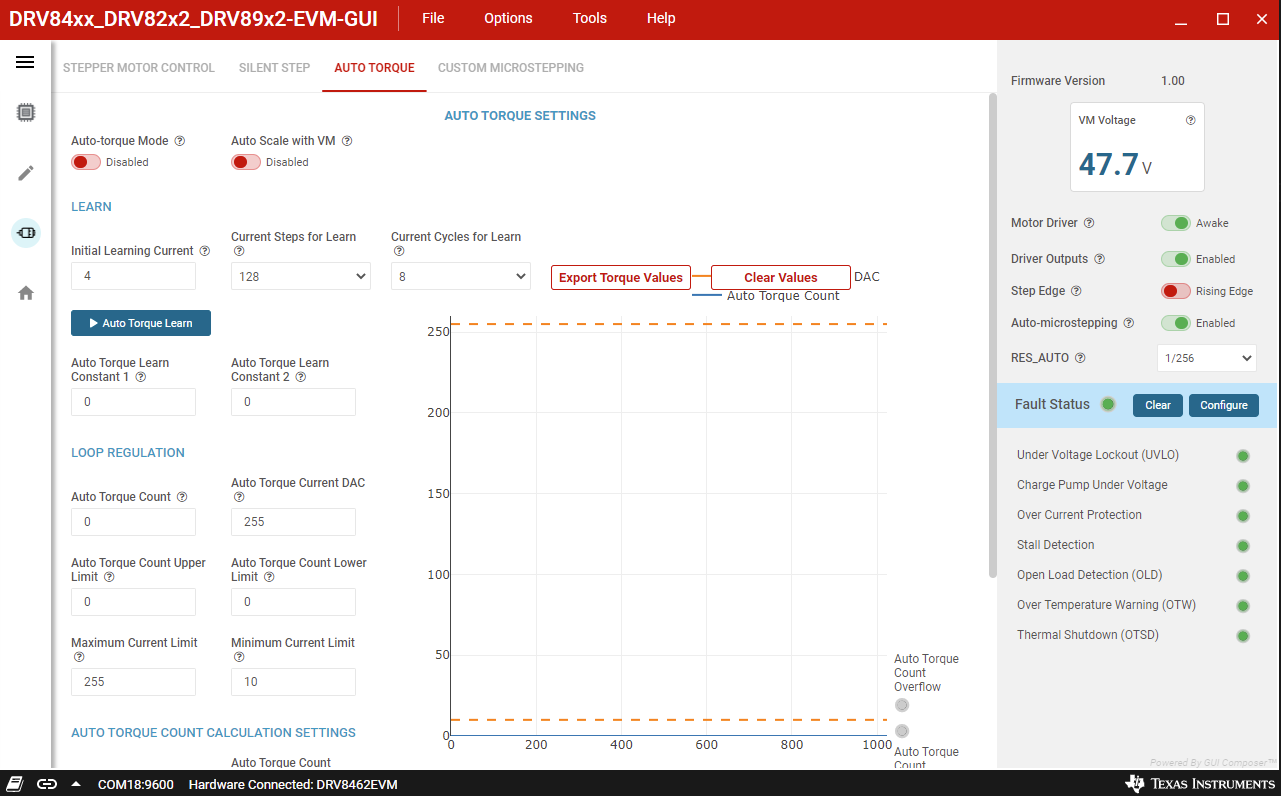Click Configure fault button
The width and height of the screenshot is (1281, 796).
1224,405
